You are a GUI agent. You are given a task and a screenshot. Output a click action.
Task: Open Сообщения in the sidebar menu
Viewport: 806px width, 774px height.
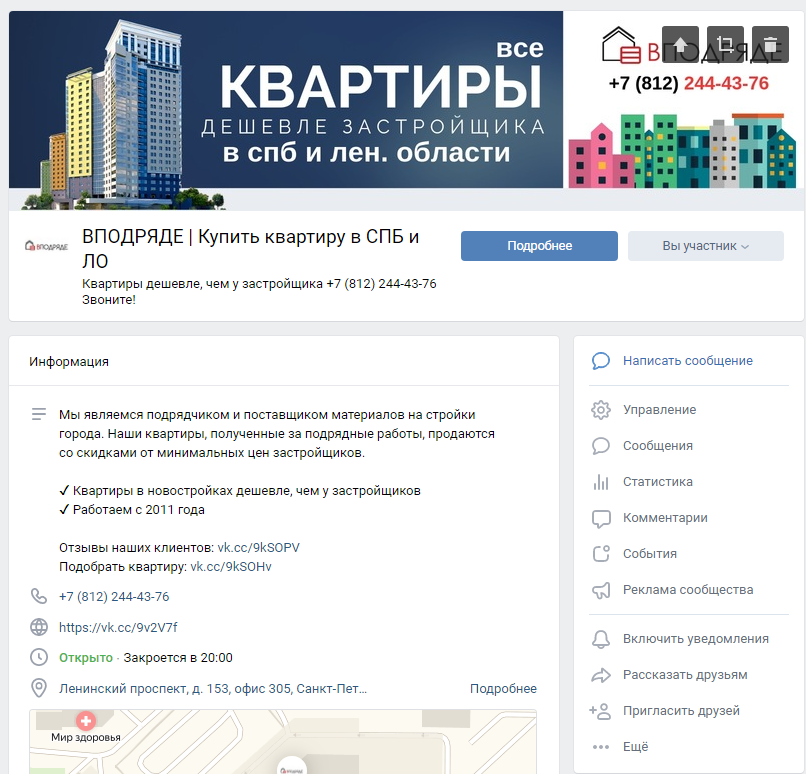(657, 446)
